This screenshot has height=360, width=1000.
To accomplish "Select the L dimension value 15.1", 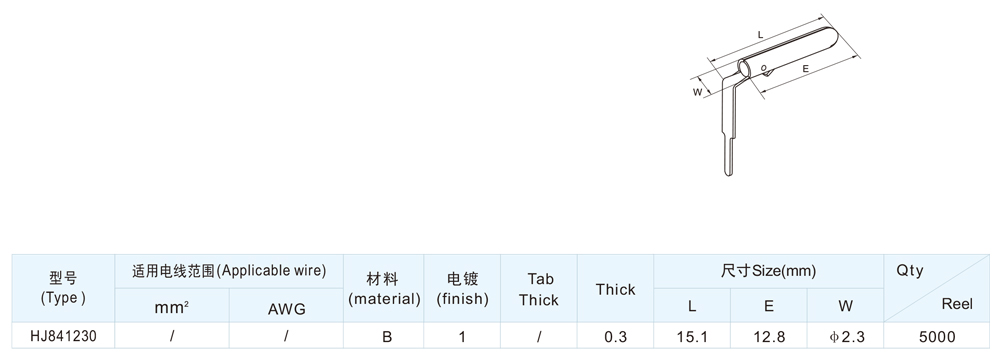I will pos(692,336).
